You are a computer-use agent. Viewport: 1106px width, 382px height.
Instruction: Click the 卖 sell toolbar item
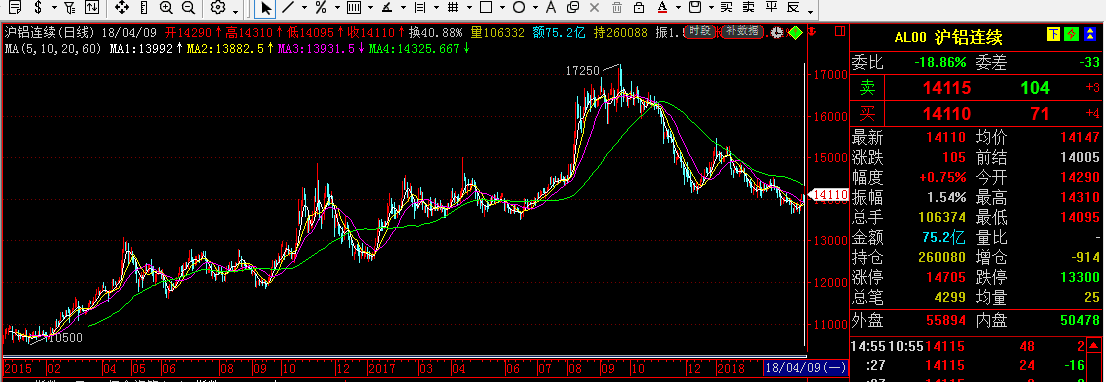coord(749,8)
